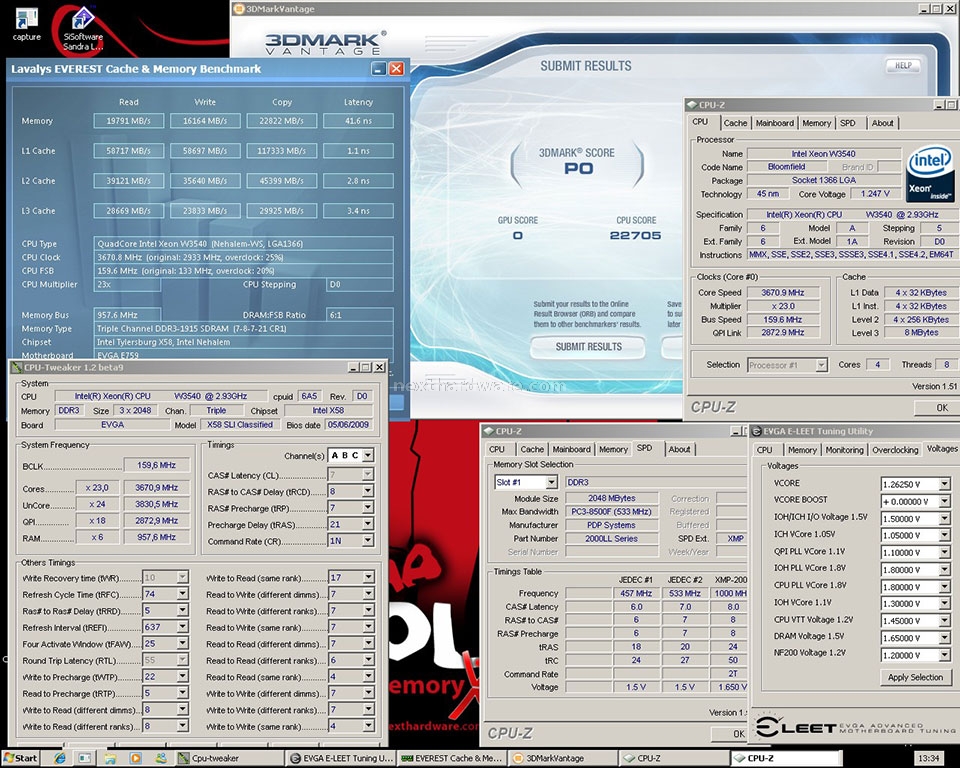Switch to EVGA E-LEET Tuning taskbar button
Viewport: 960px width, 768px height.
click(341, 758)
